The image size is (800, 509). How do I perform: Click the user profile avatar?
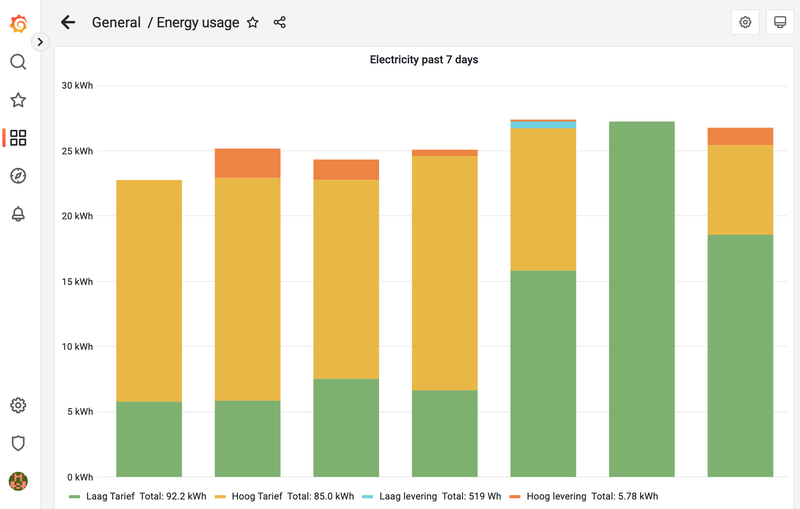[18, 481]
